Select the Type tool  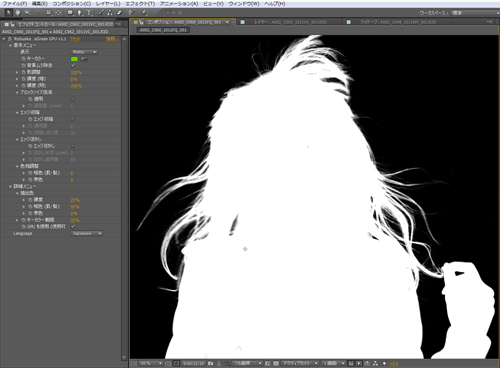click(89, 13)
